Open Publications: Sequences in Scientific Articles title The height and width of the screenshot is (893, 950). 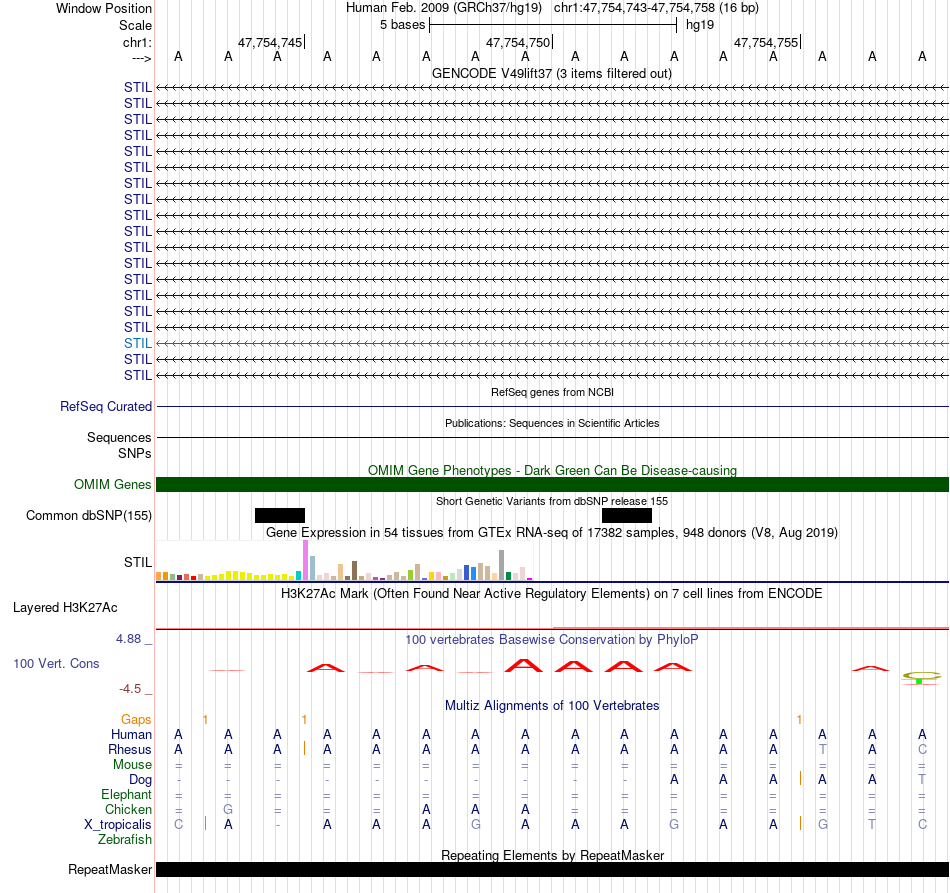click(552, 423)
